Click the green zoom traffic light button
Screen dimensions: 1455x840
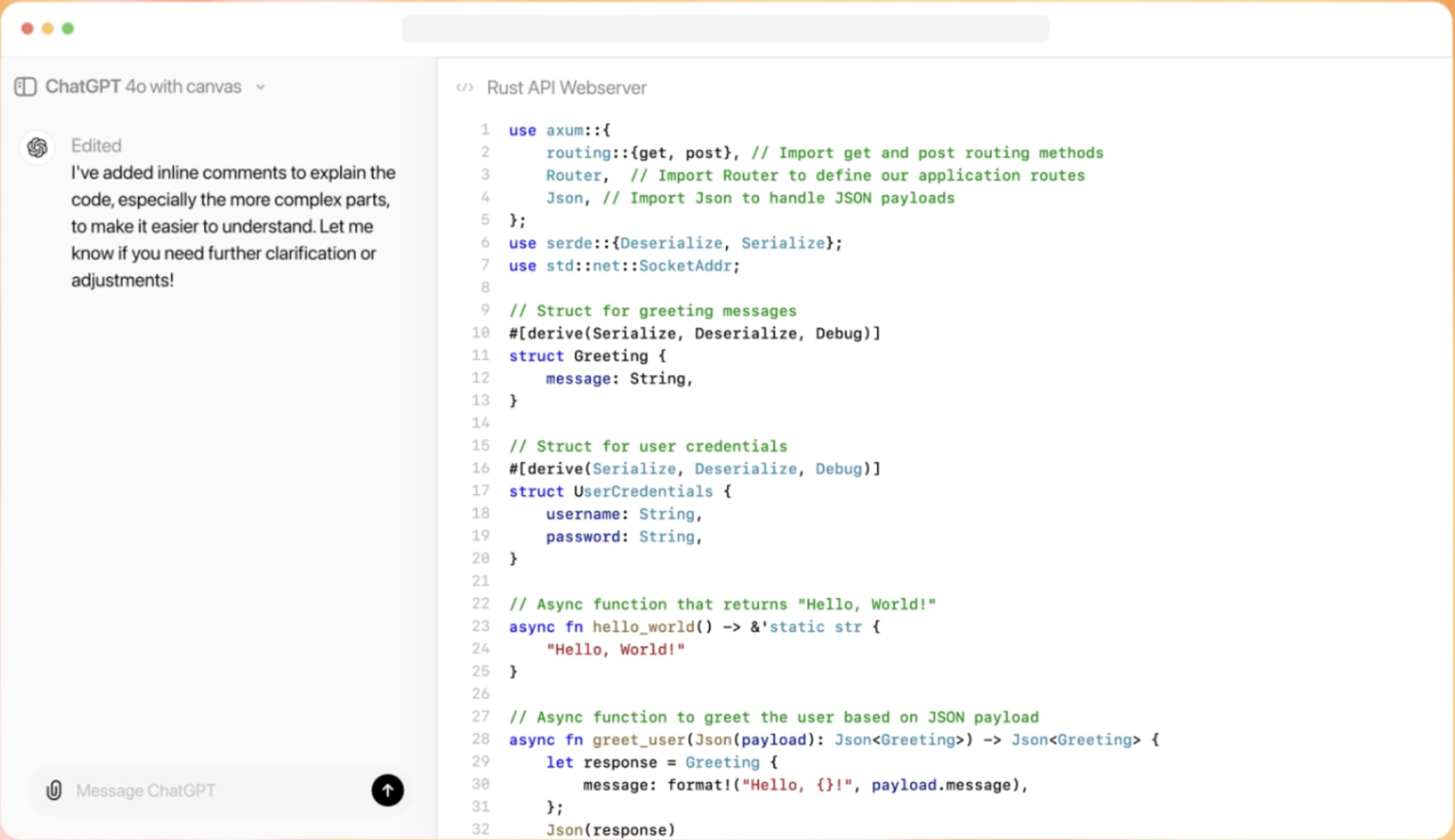pyautogui.click(x=68, y=28)
